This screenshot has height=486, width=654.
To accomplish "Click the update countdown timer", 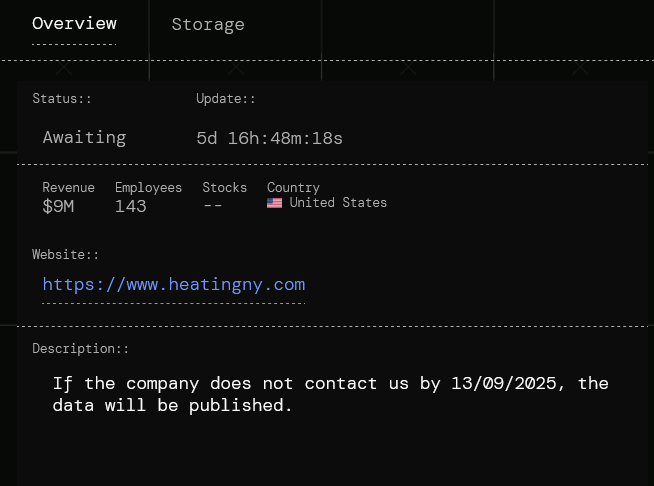I will tap(269, 138).
